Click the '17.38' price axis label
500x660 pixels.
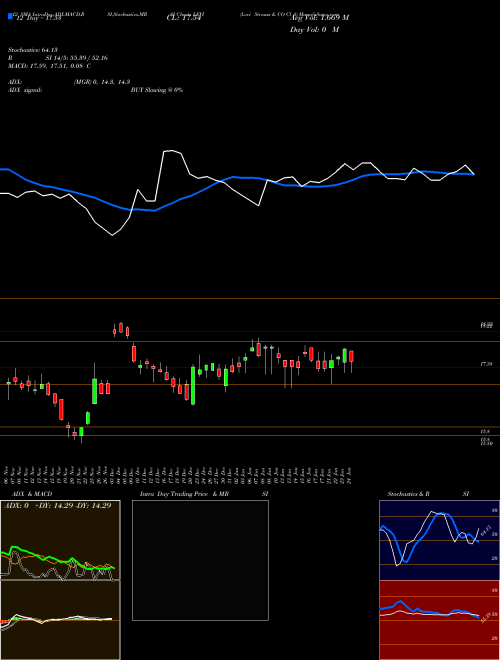pyautogui.click(x=487, y=364)
